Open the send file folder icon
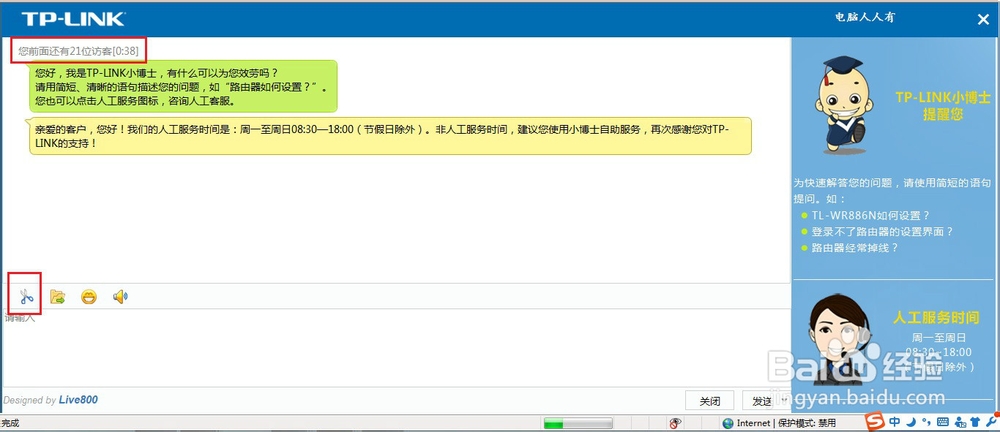 [x=57, y=296]
